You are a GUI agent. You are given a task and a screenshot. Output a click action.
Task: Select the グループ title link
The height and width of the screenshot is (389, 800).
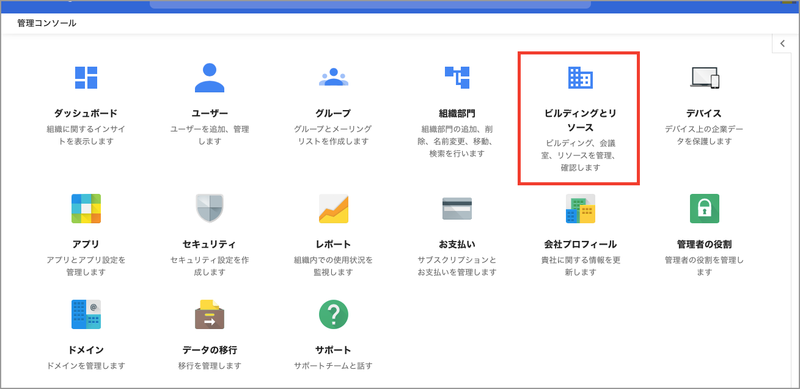[334, 113]
